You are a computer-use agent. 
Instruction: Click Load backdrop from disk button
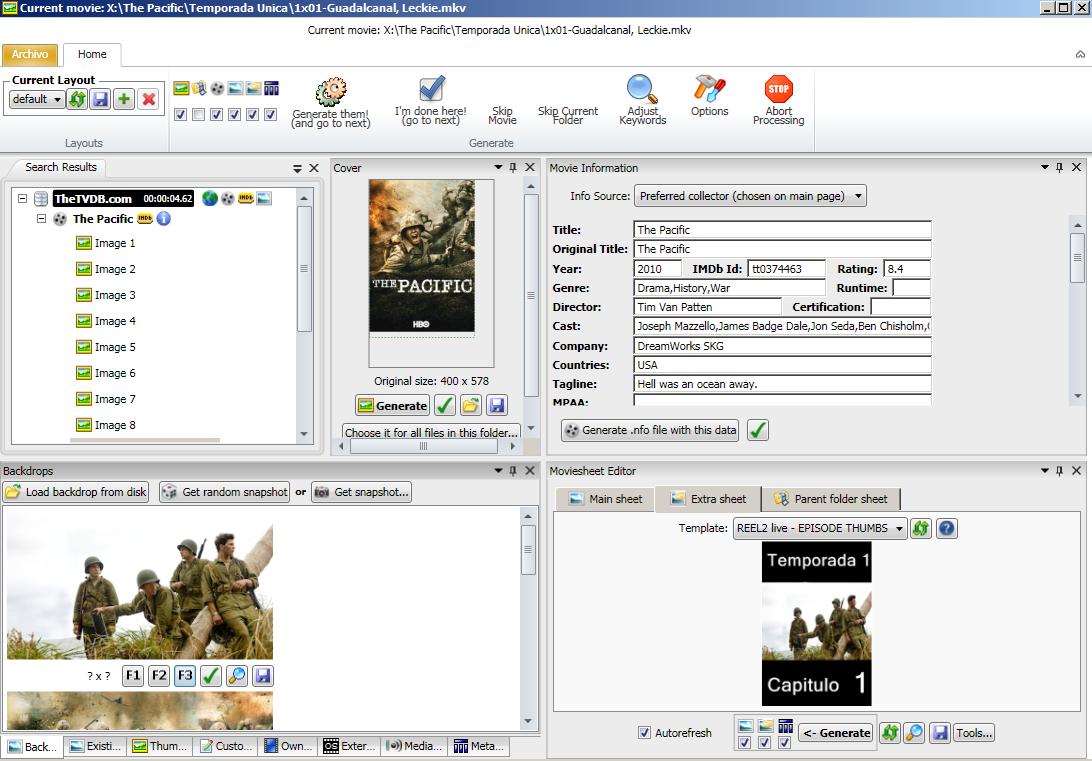[77, 492]
